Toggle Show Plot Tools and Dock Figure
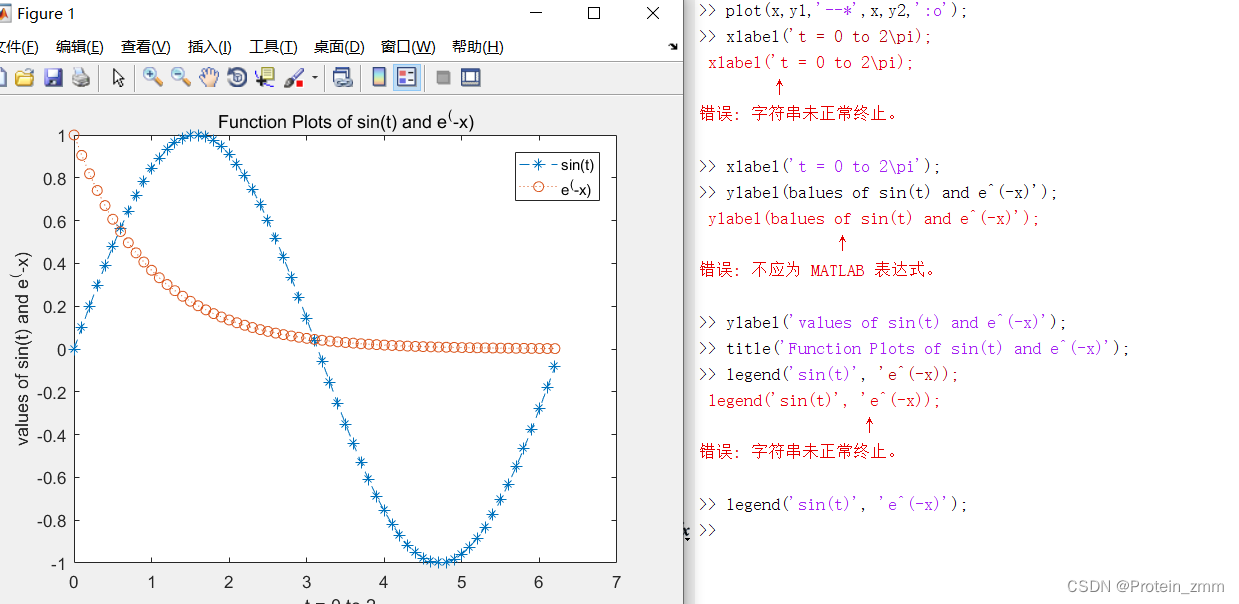The width and height of the screenshot is (1239, 604). (468, 77)
